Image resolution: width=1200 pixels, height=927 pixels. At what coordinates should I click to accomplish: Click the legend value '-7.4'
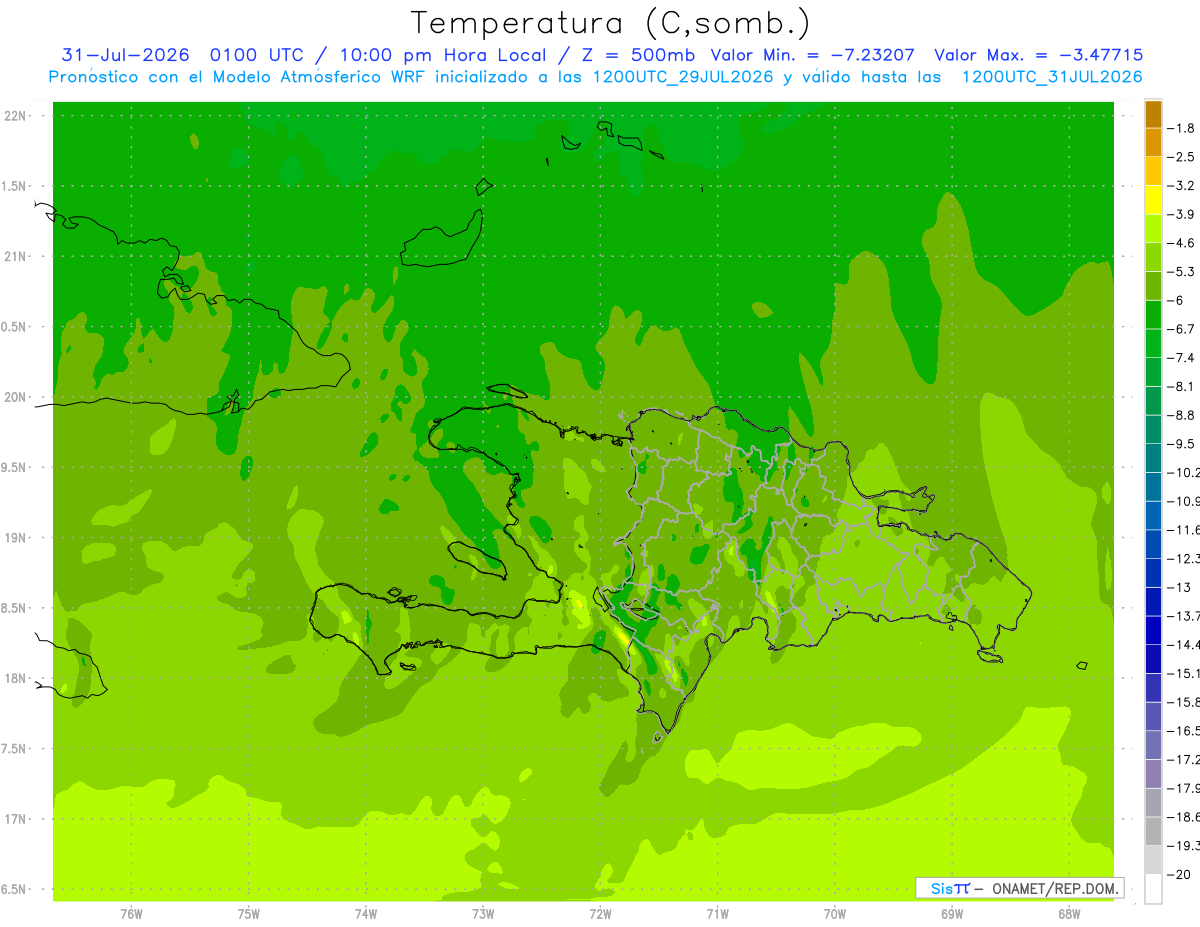pos(1181,357)
